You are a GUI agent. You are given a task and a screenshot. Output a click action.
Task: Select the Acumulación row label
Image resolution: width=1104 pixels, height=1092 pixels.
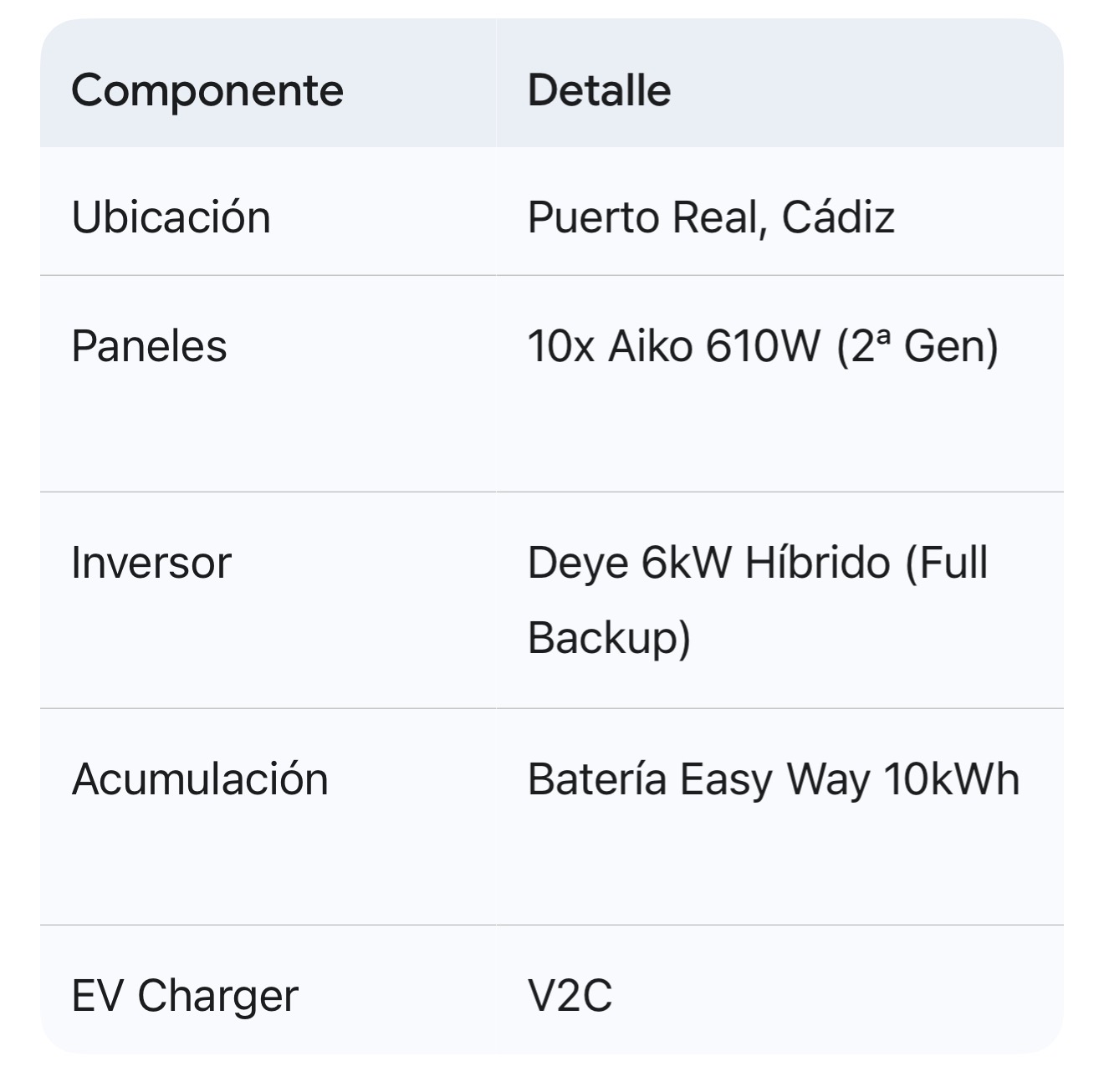(x=199, y=779)
